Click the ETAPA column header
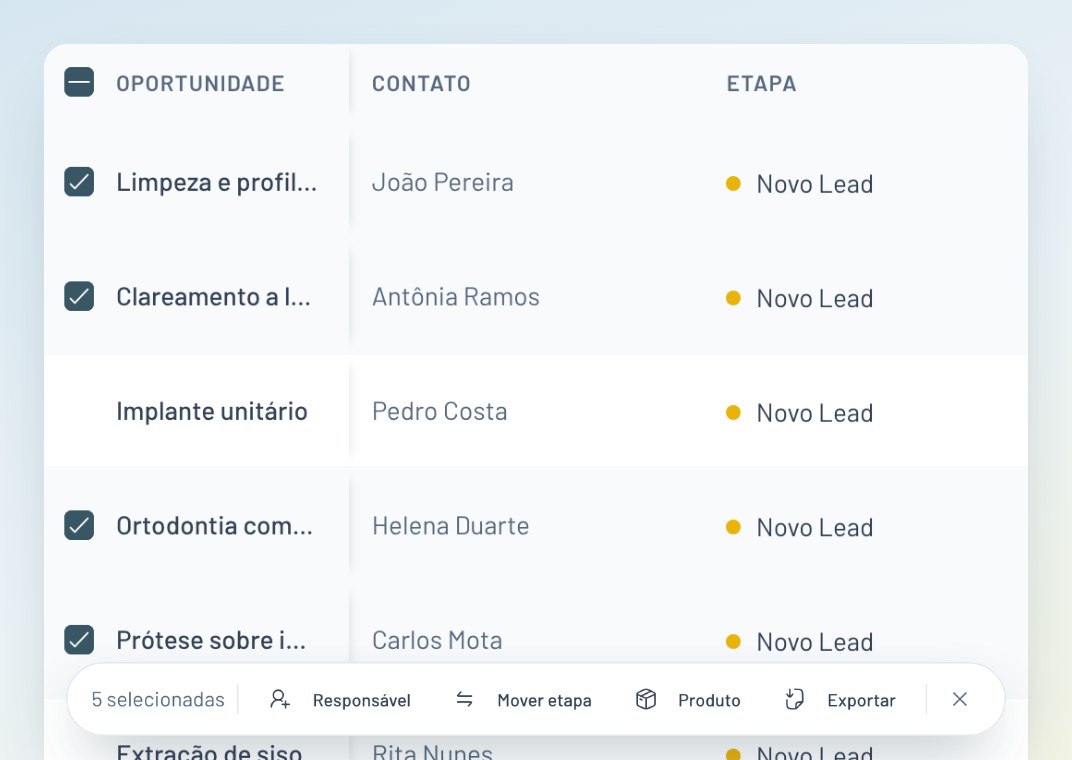The height and width of the screenshot is (760, 1072). [x=762, y=83]
